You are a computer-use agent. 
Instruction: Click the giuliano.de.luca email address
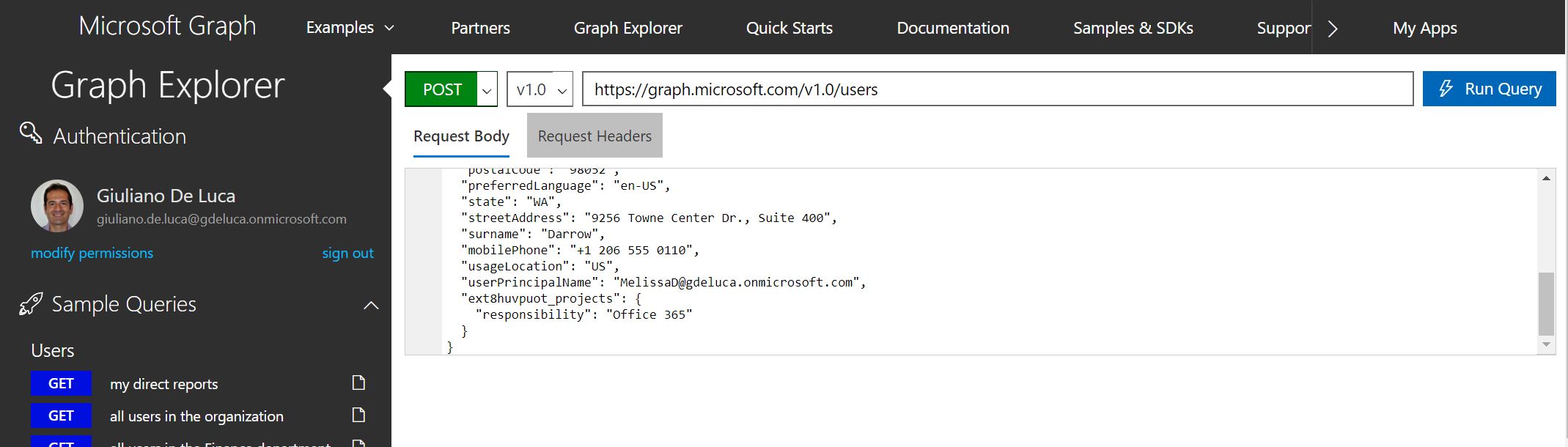221,219
